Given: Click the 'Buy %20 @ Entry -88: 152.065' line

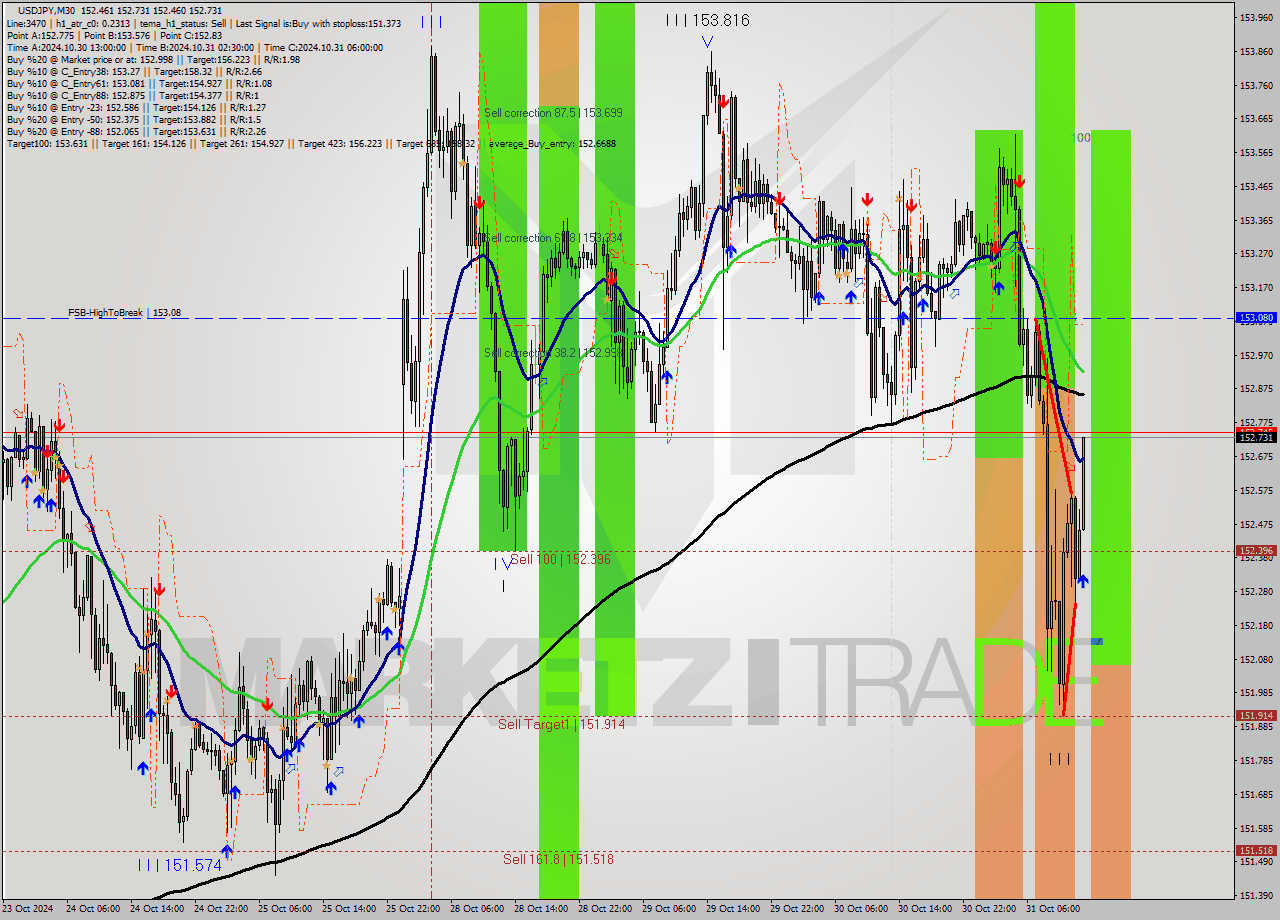Looking at the screenshot, I should [x=136, y=131].
